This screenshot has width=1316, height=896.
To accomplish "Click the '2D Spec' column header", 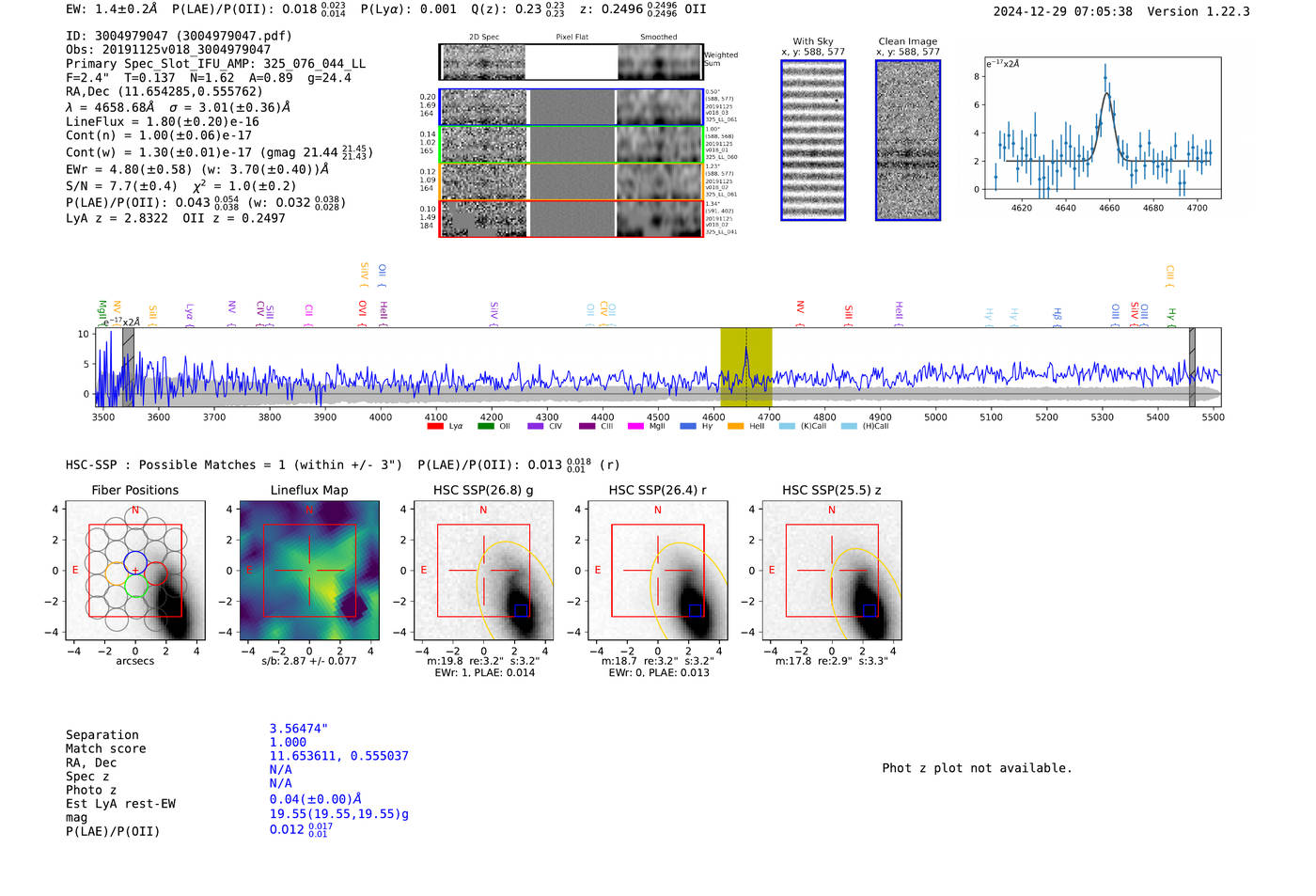I will (484, 37).
